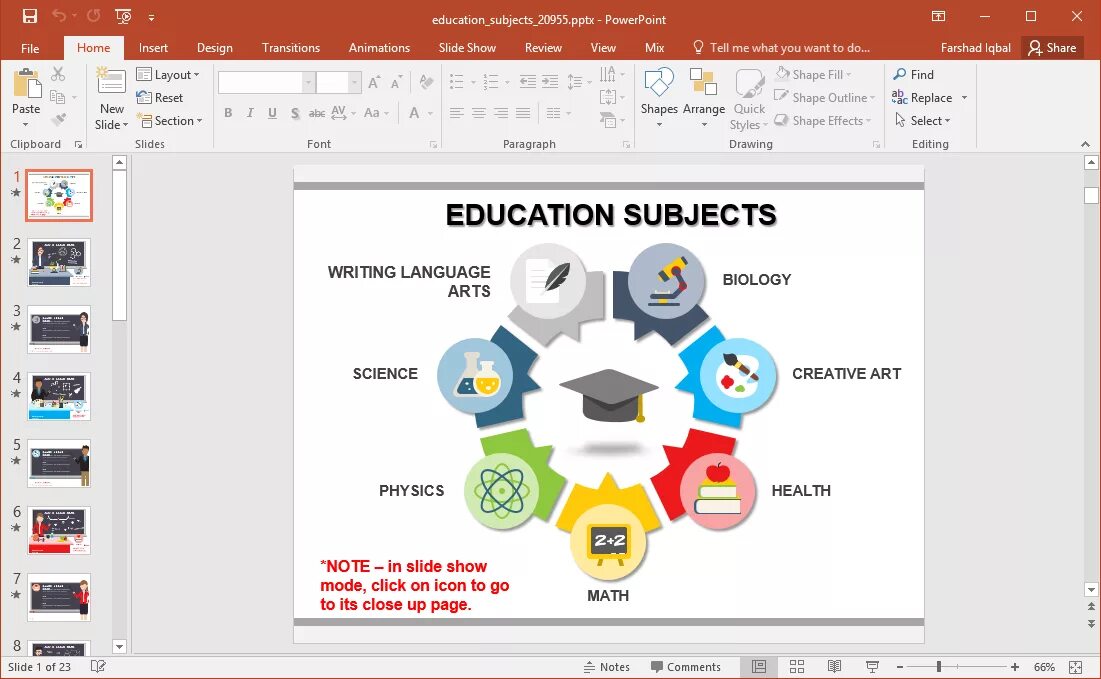Click the Redo icon in quick access
Viewport: 1101px width, 679px height.
click(93, 15)
